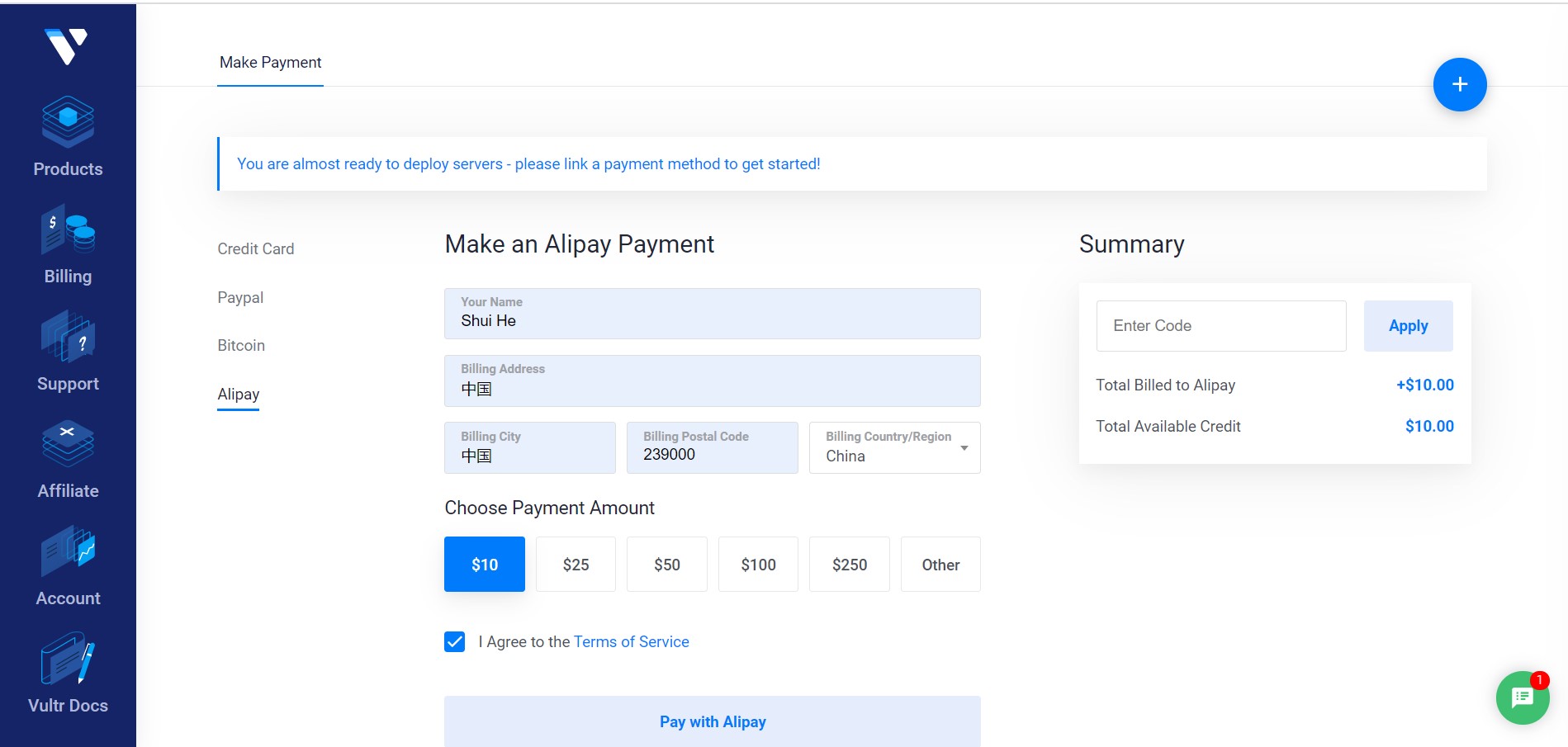
Task: Open the Terms of Service link
Action: click(x=631, y=641)
